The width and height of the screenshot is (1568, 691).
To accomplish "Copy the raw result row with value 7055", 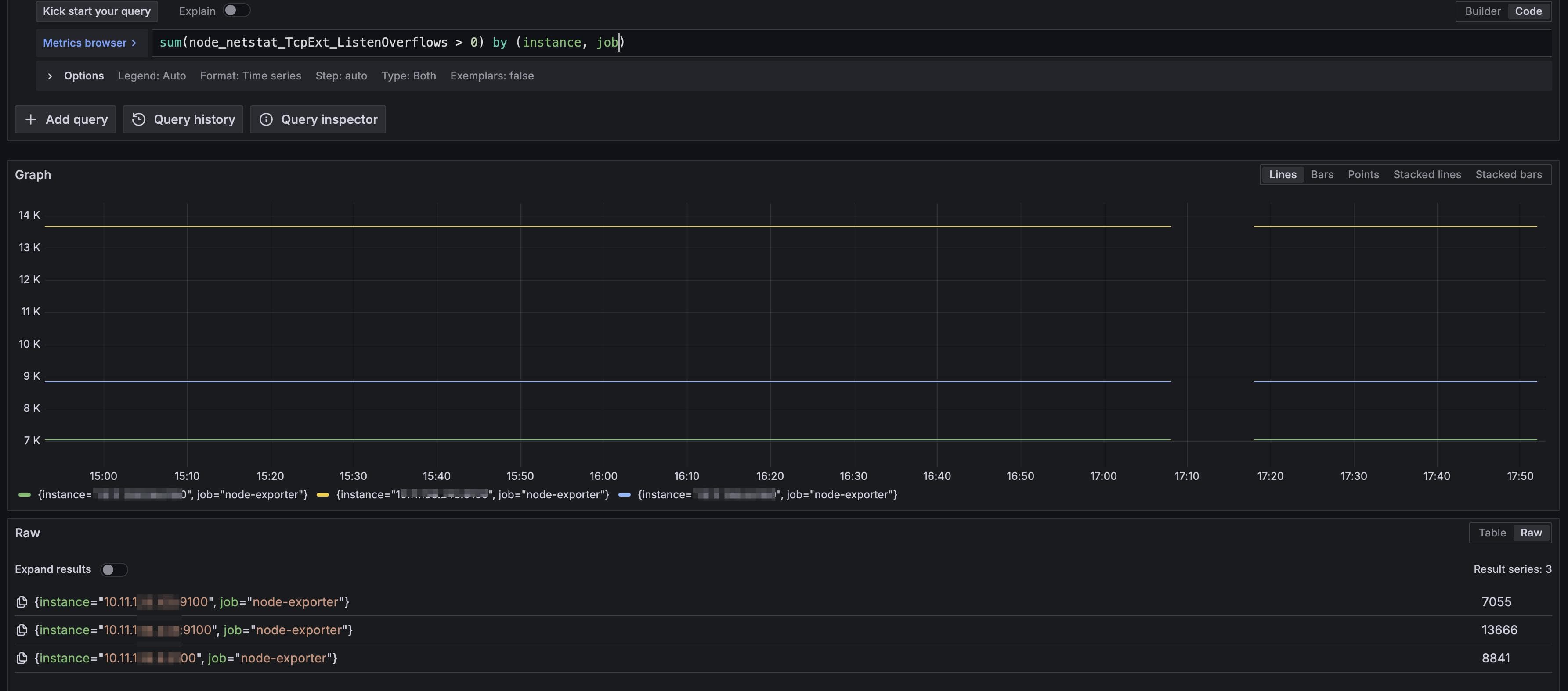I will pyautogui.click(x=22, y=602).
